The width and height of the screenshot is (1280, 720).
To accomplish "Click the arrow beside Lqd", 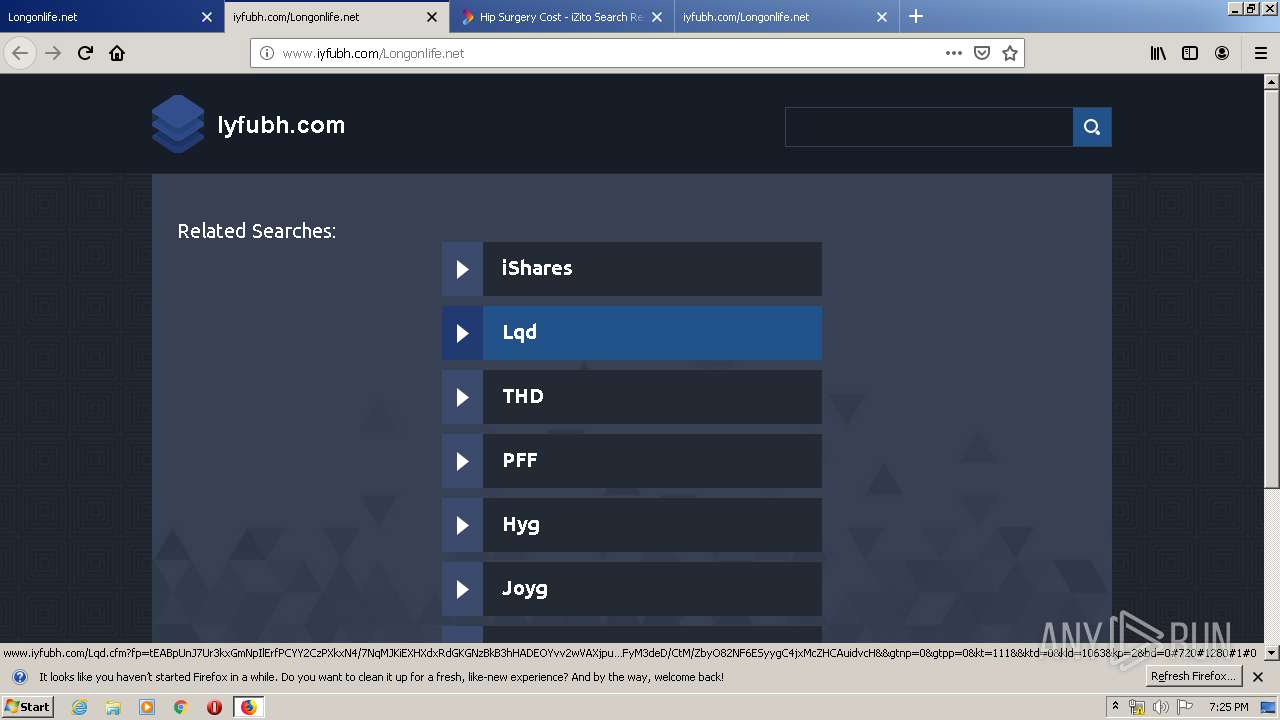I will tap(462, 333).
